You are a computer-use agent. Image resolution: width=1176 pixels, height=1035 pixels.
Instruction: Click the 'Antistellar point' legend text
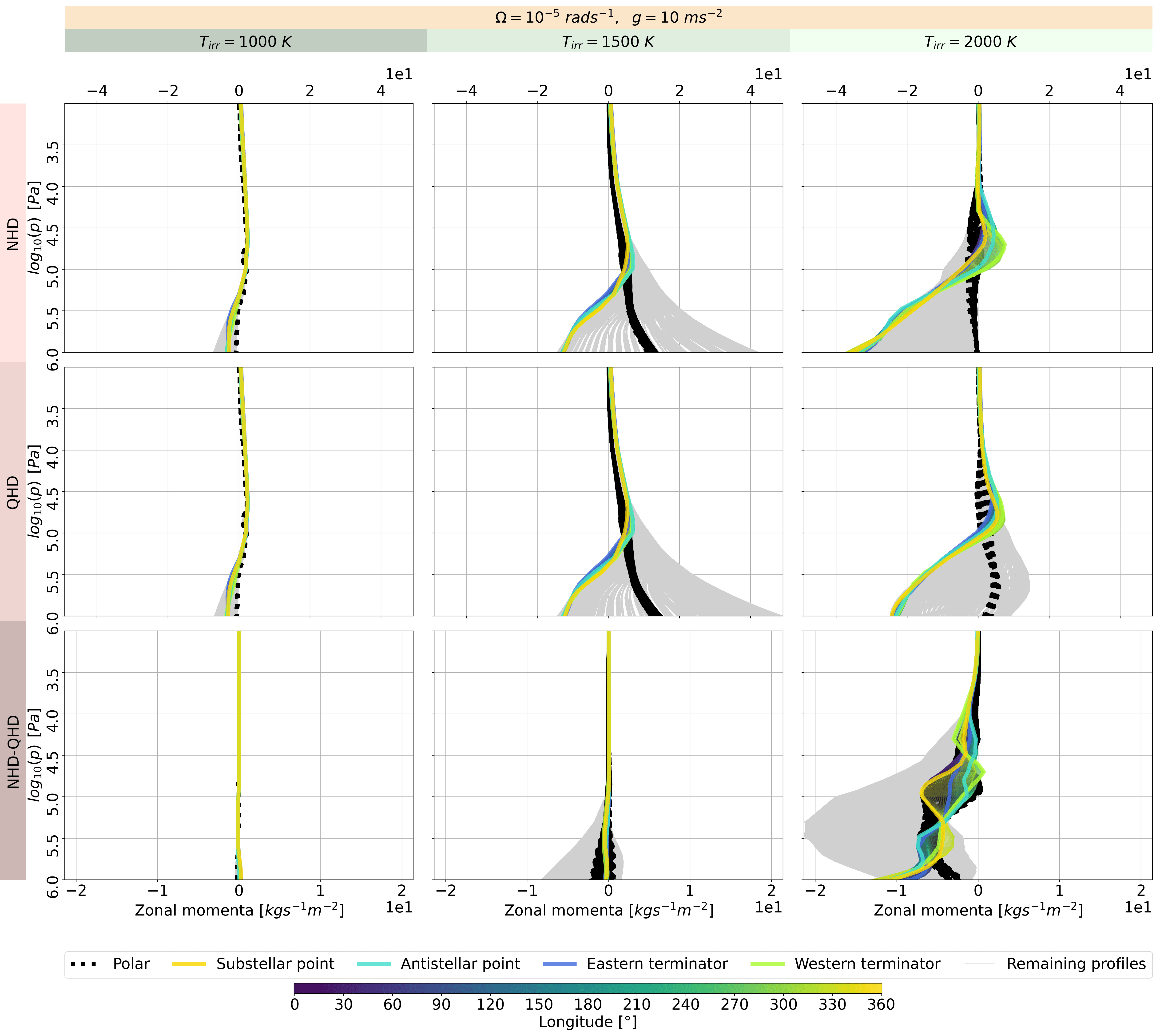[x=460, y=964]
